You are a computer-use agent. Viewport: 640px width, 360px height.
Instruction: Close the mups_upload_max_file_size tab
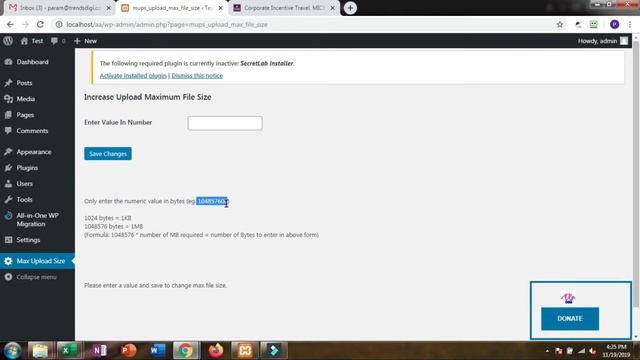tap(221, 8)
